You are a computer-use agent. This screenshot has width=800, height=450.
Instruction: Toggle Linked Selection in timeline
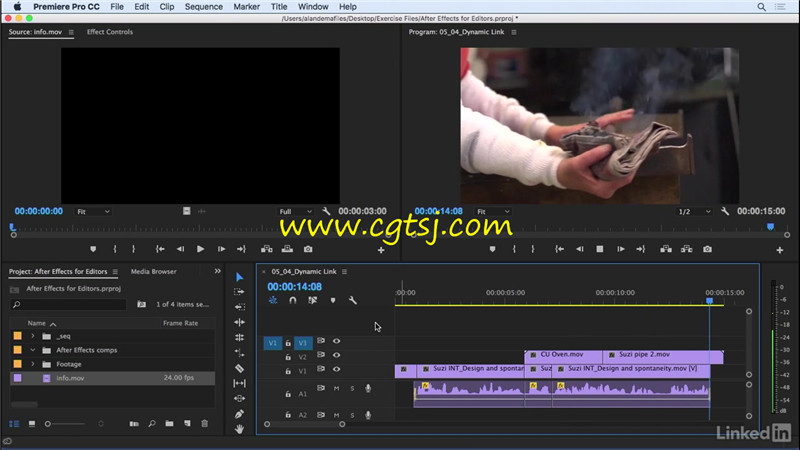click(313, 301)
